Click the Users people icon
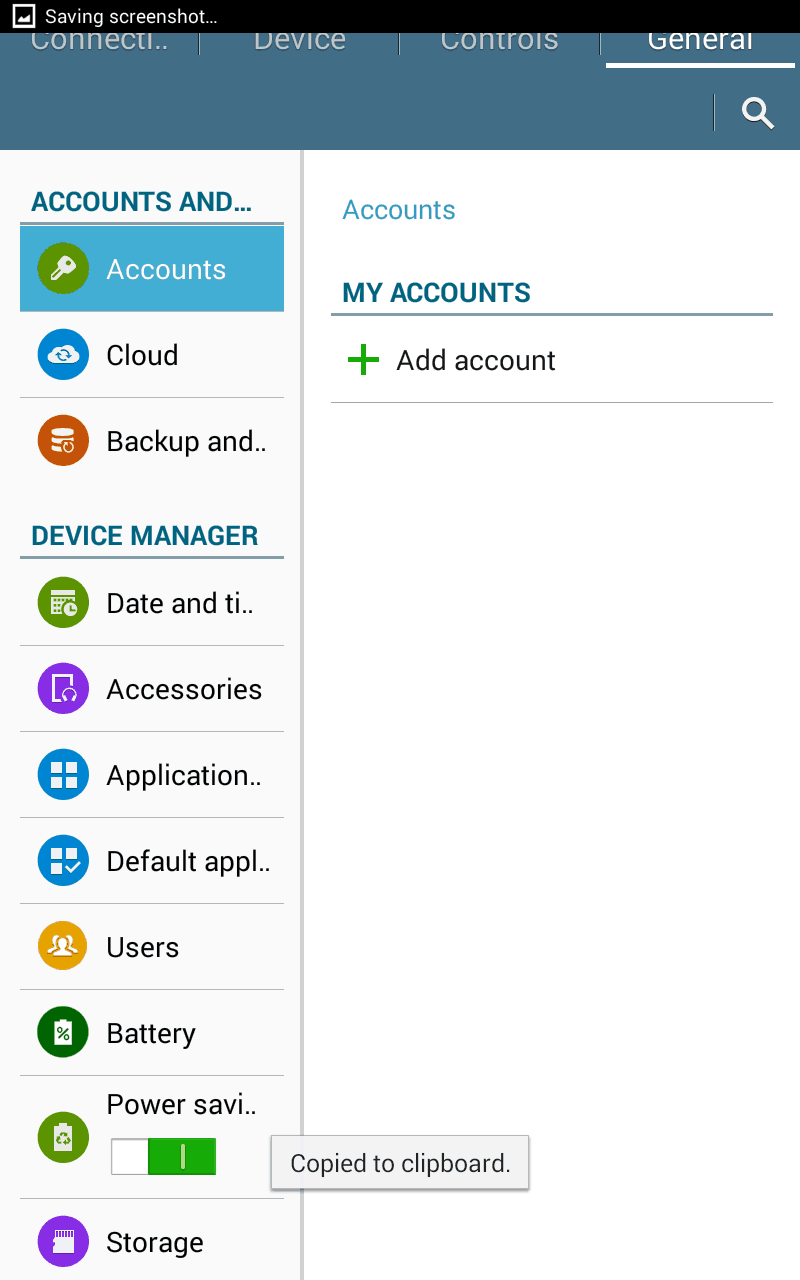800x1280 pixels. (63, 947)
